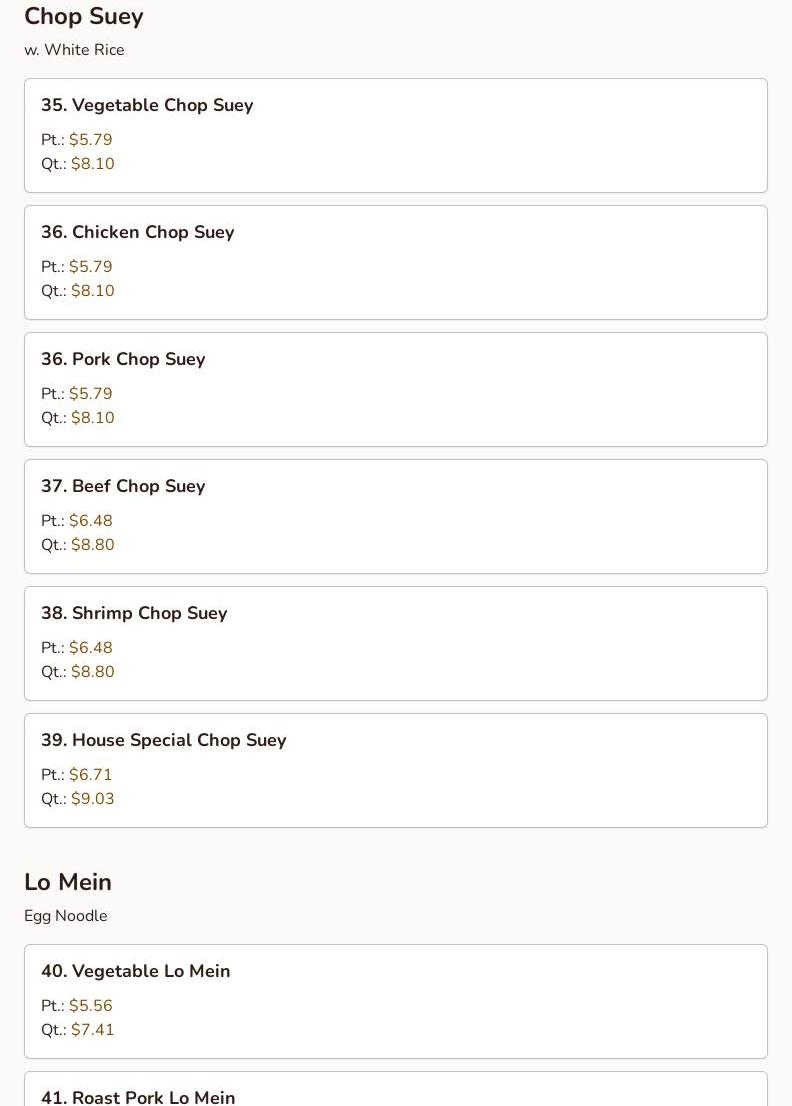Pick Beef Chop Suey pint price $6.48

[x=90, y=521]
